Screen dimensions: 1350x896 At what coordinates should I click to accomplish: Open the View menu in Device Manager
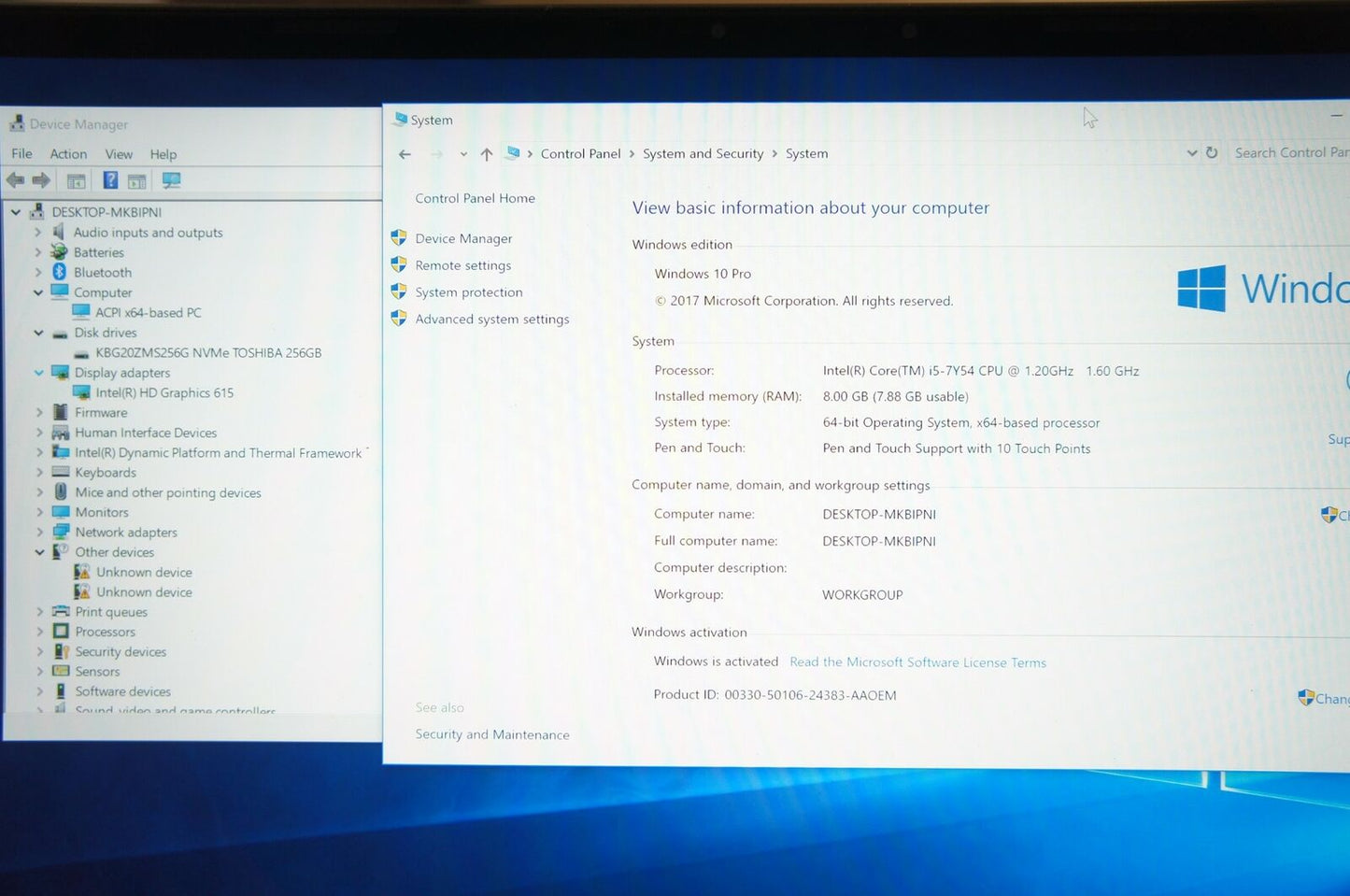click(x=119, y=154)
